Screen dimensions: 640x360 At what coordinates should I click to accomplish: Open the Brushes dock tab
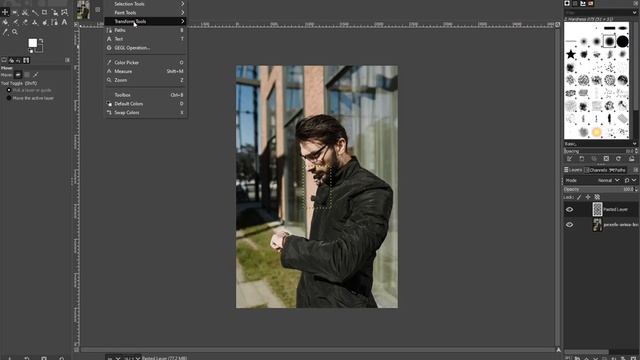click(x=567, y=3)
